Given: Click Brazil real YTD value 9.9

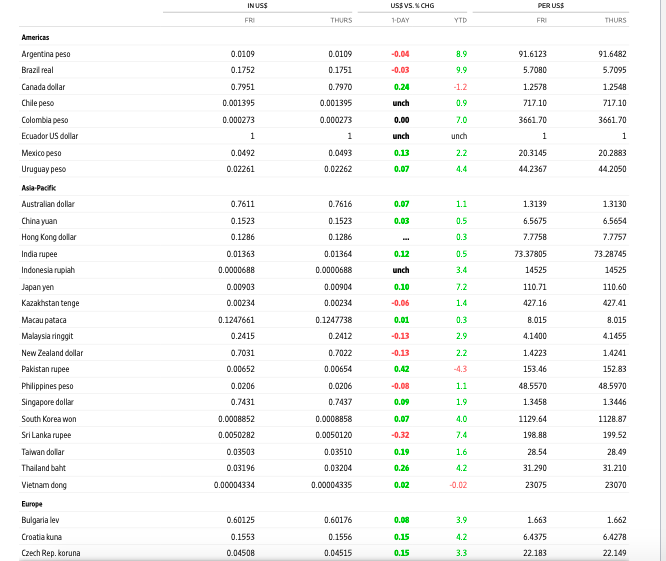Looking at the screenshot, I should click(x=462, y=70).
